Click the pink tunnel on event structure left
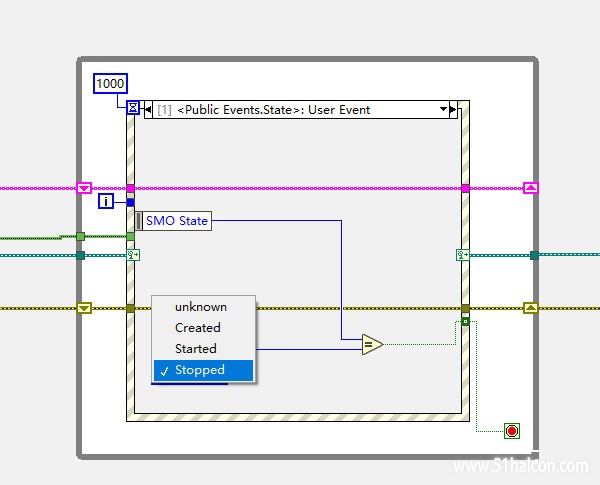The width and height of the screenshot is (600, 485). point(130,188)
